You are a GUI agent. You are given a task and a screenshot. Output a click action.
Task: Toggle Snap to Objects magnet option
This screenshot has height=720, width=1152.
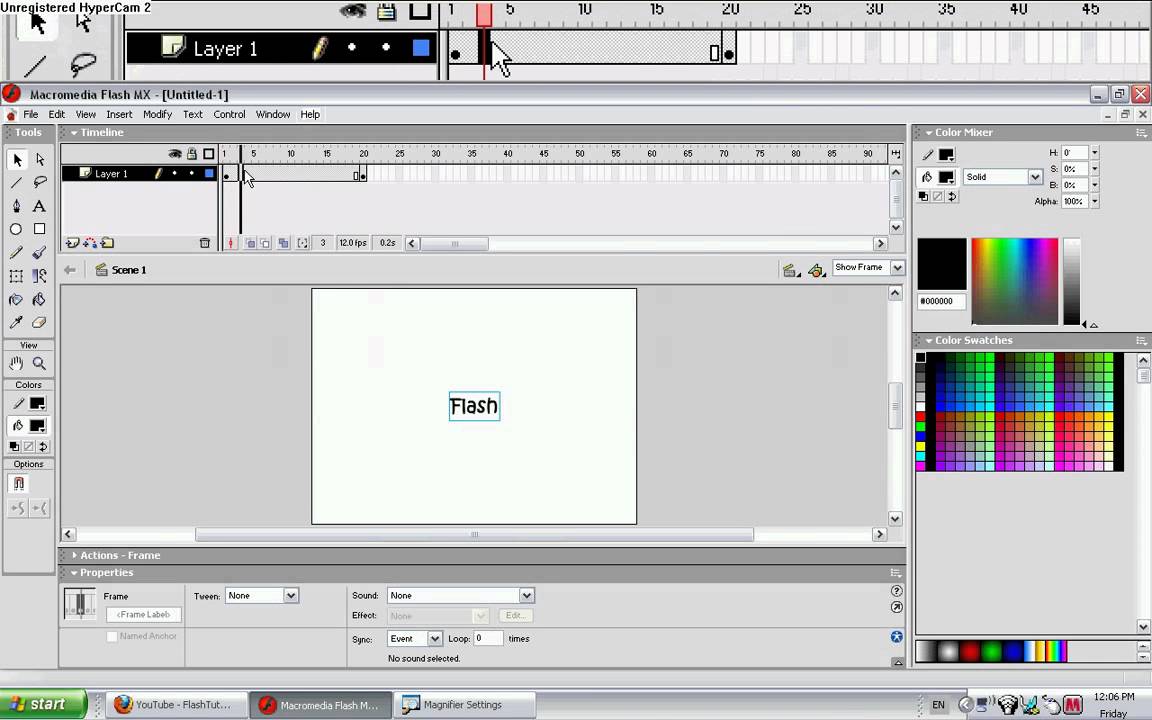tap(18, 483)
